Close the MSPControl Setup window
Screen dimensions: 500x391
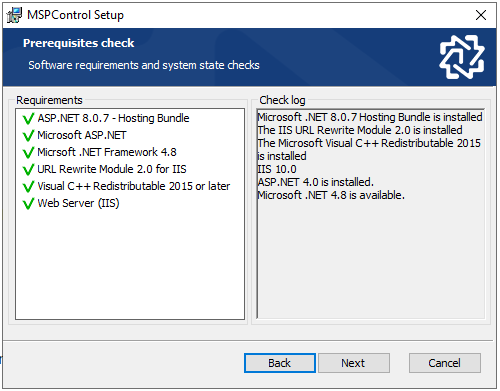click(481, 15)
